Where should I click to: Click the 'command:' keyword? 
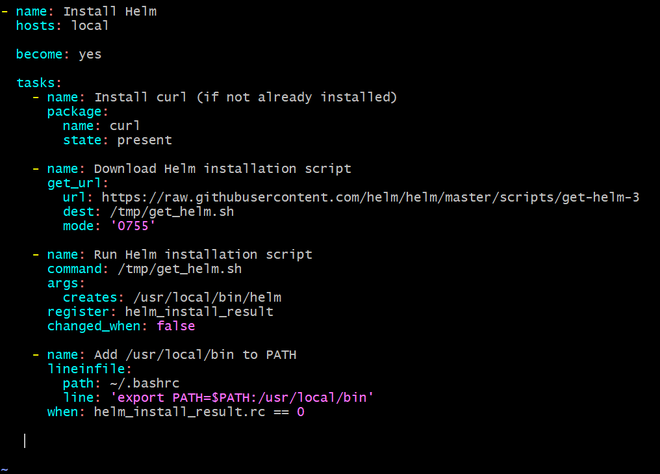pyautogui.click(x=75, y=269)
